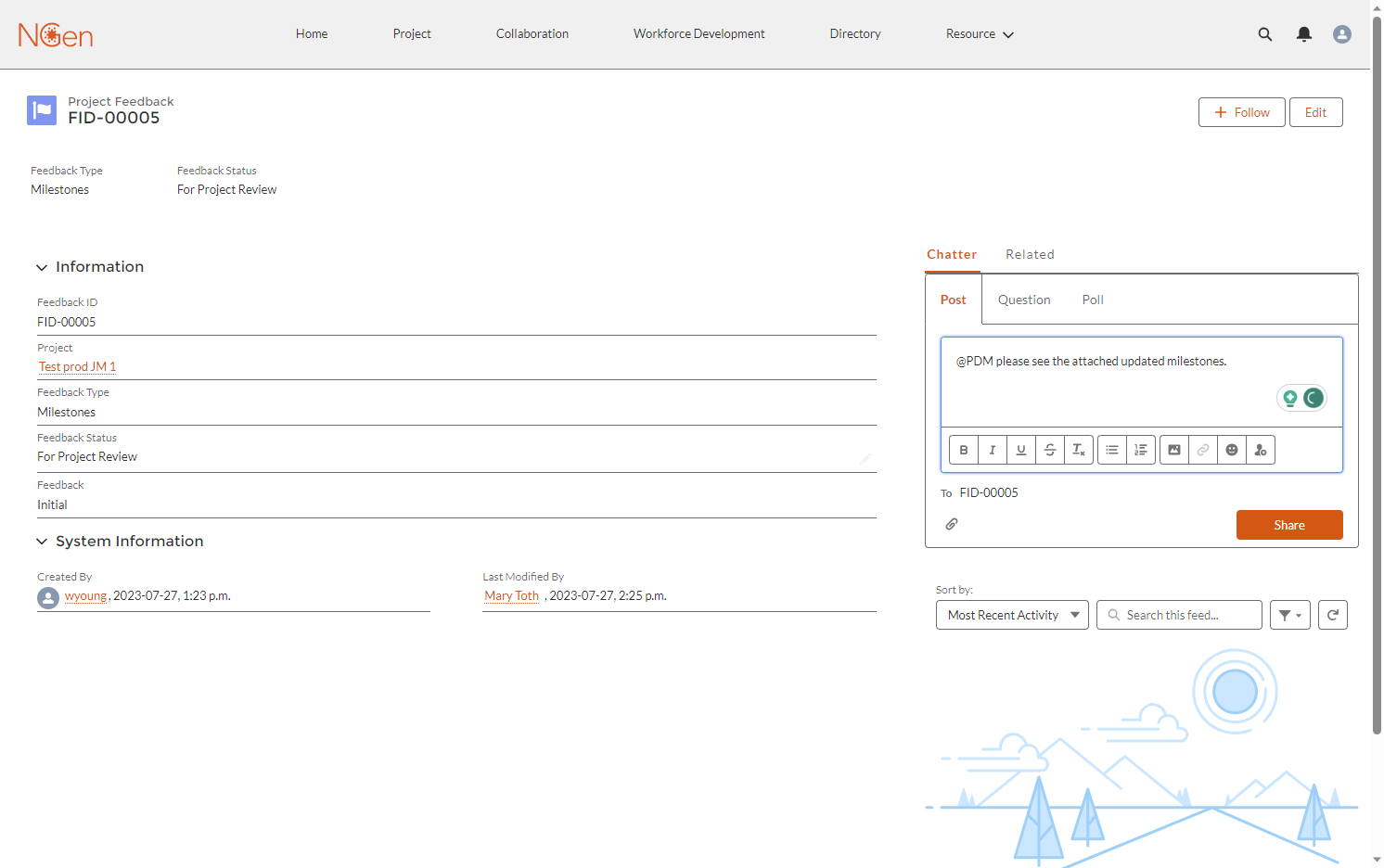Mention people using the editor toolbar icon
1384x868 pixels.
[x=1261, y=450]
